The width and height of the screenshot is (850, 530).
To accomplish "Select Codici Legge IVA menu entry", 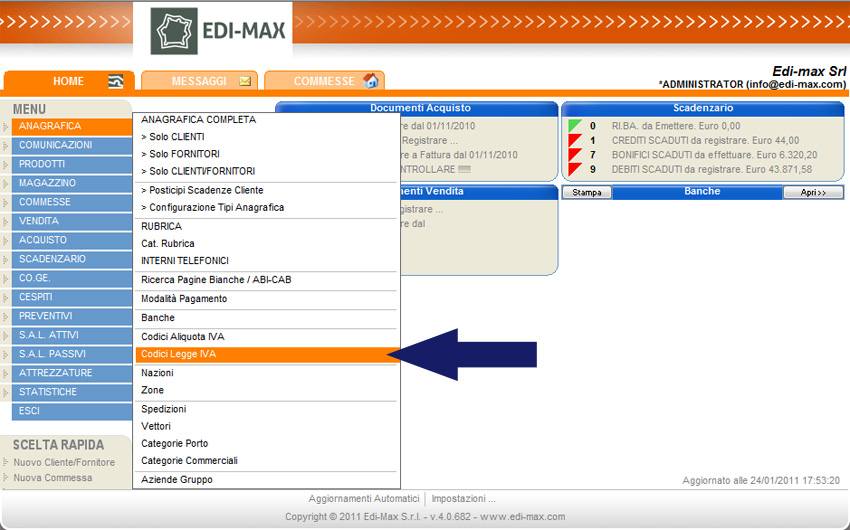I will click(x=178, y=354).
